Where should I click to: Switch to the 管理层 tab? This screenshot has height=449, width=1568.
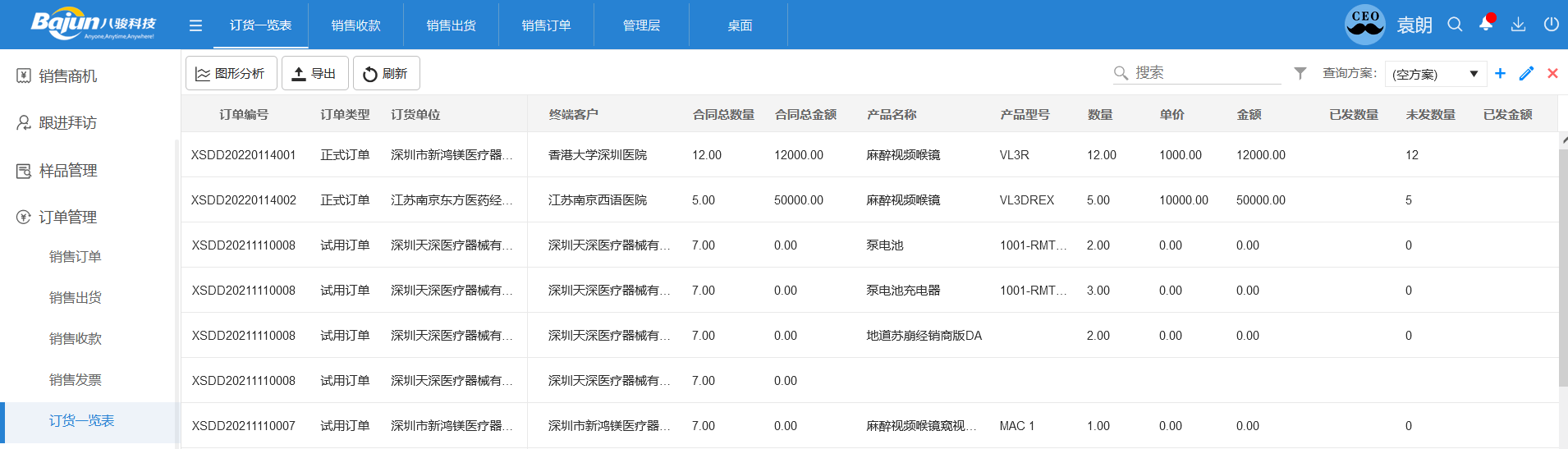pos(641,25)
